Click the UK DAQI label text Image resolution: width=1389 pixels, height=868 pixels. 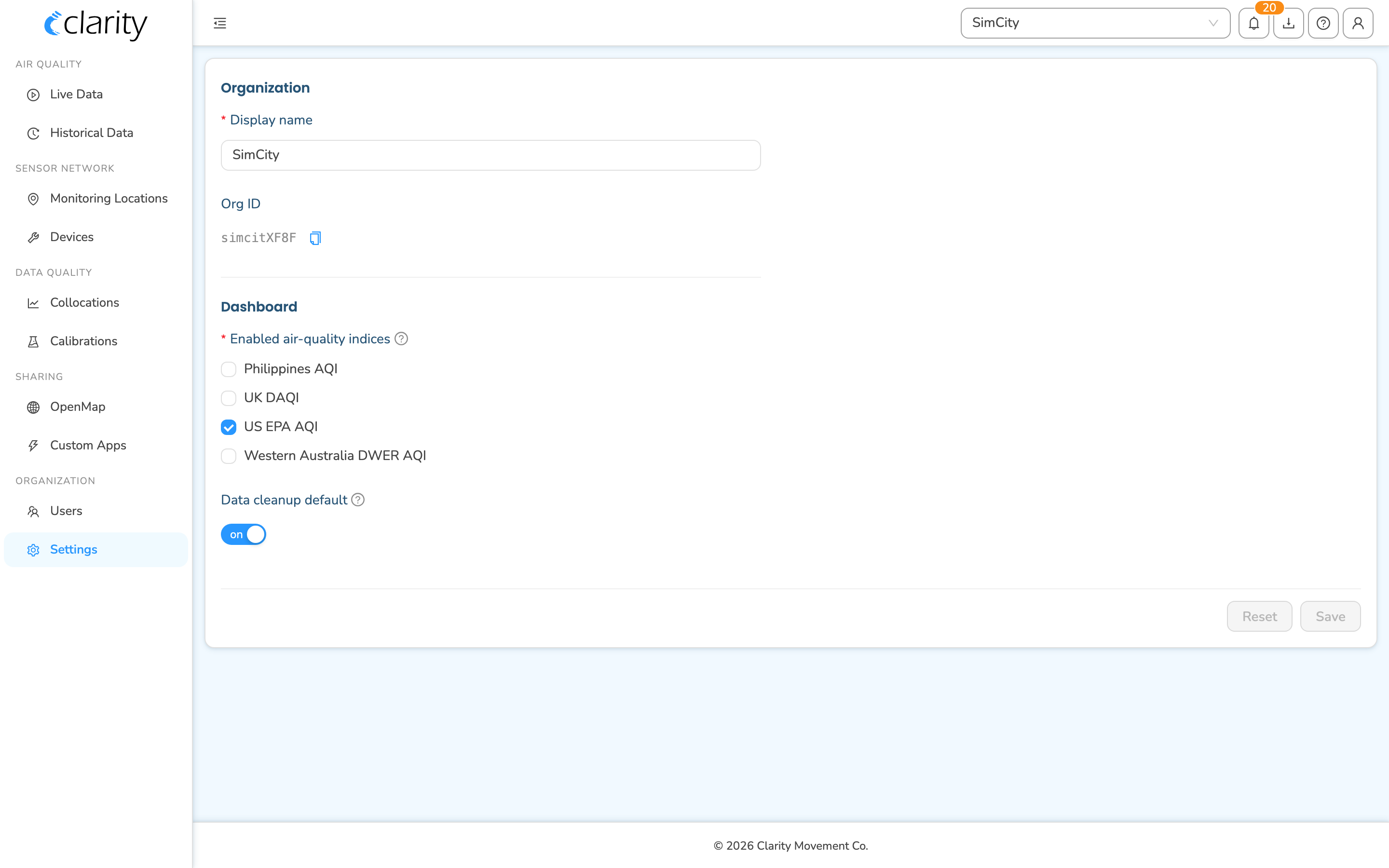(x=272, y=397)
